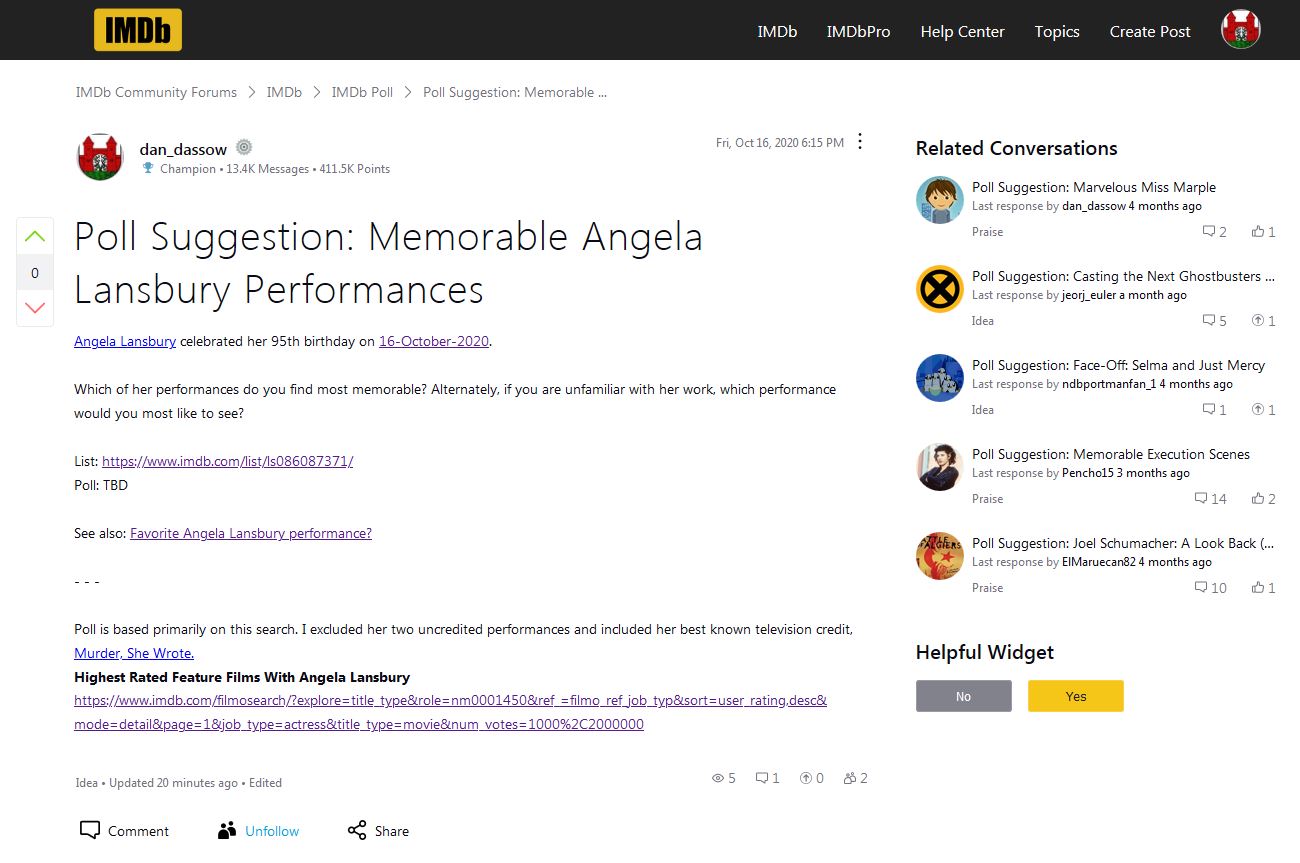Select No in Helpful Widget
Image resolution: width=1300 pixels, height=863 pixels.
coord(963,696)
